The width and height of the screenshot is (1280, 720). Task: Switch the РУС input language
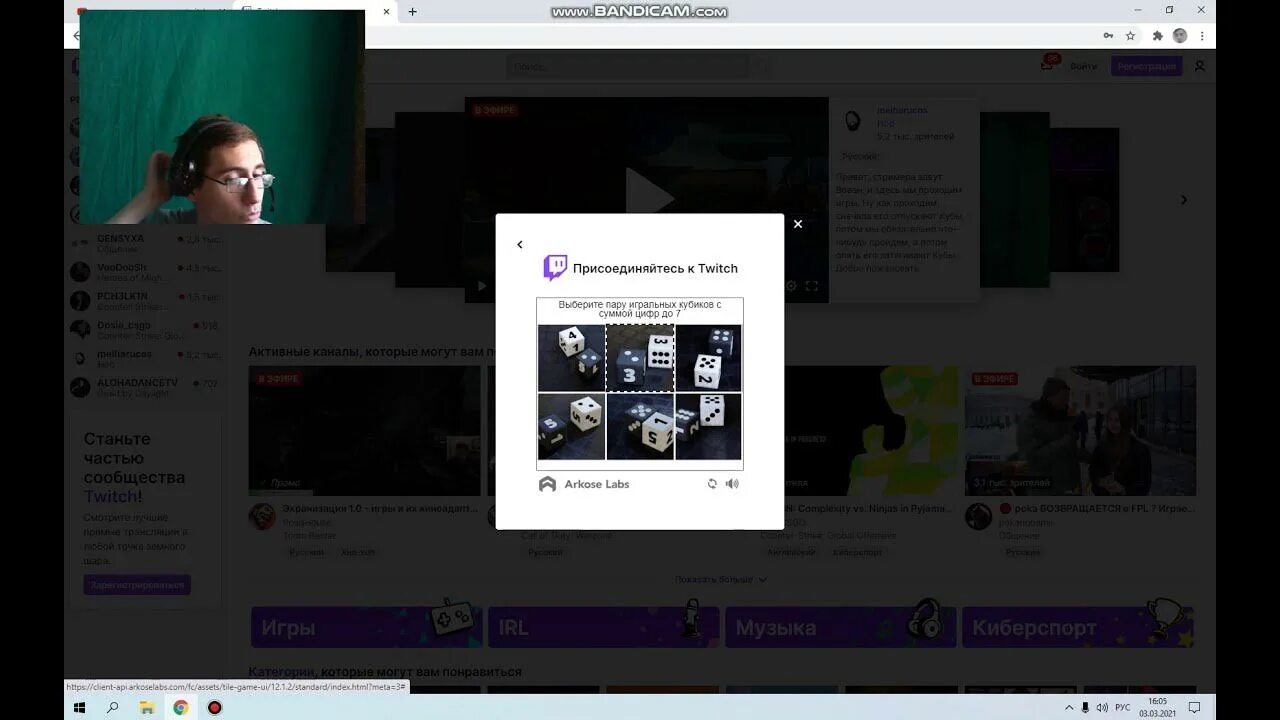click(1123, 708)
